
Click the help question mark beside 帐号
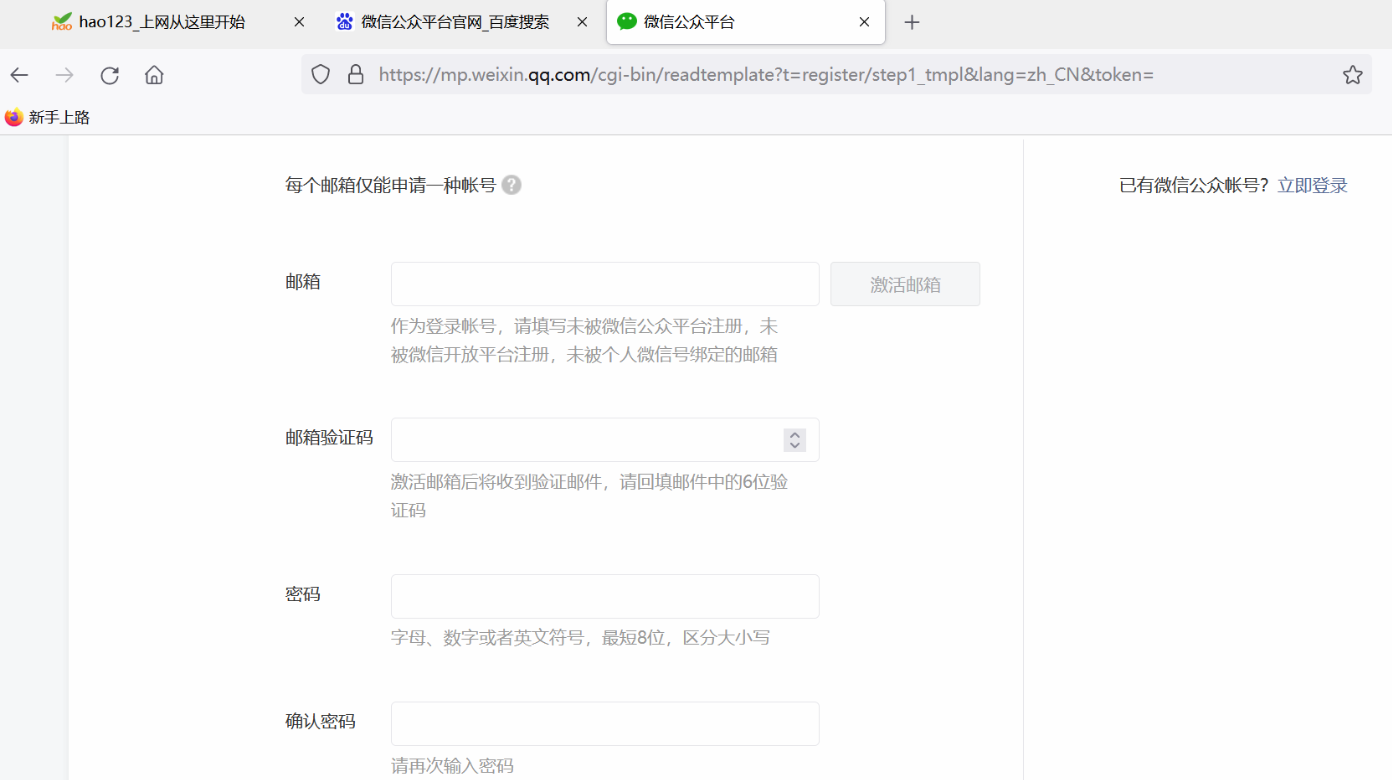511,185
